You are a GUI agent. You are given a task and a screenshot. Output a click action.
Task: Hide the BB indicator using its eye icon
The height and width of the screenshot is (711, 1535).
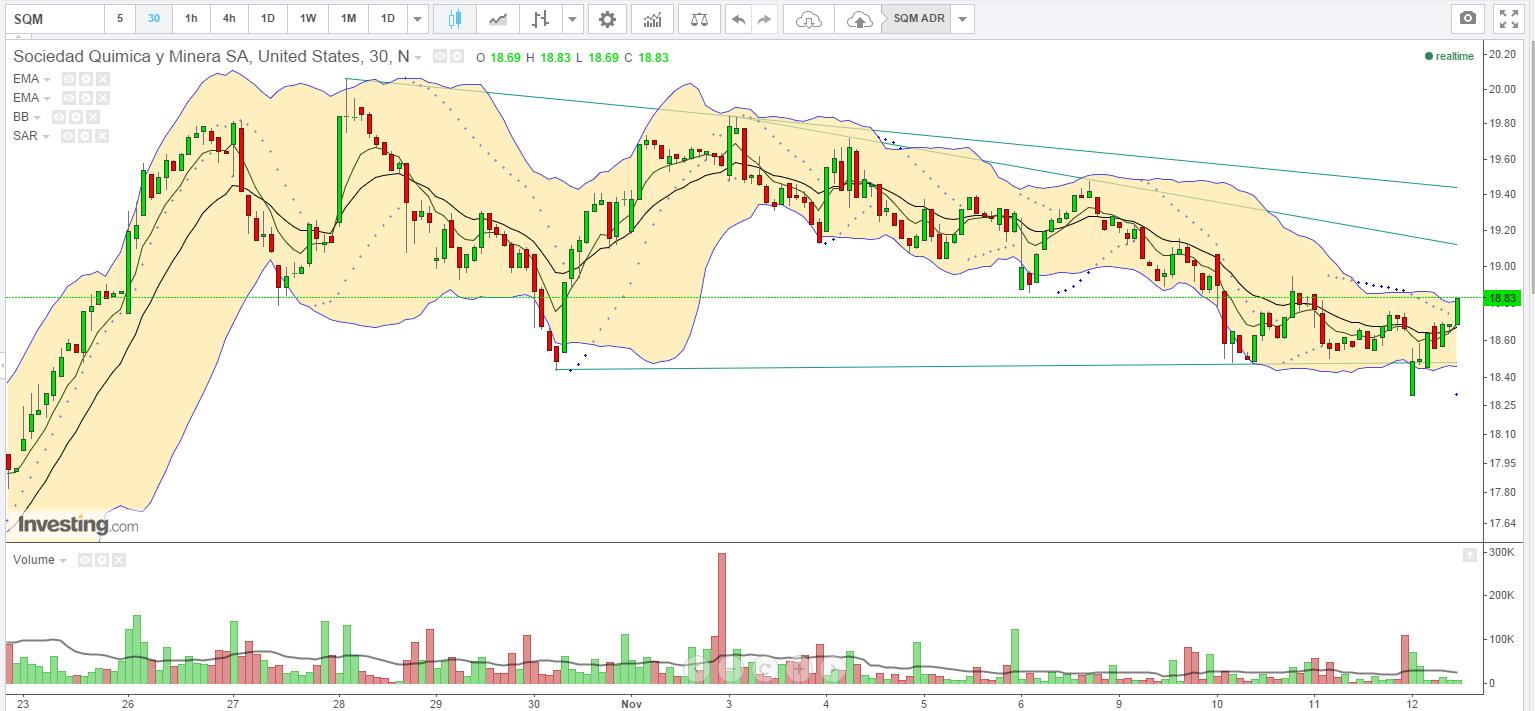point(59,117)
